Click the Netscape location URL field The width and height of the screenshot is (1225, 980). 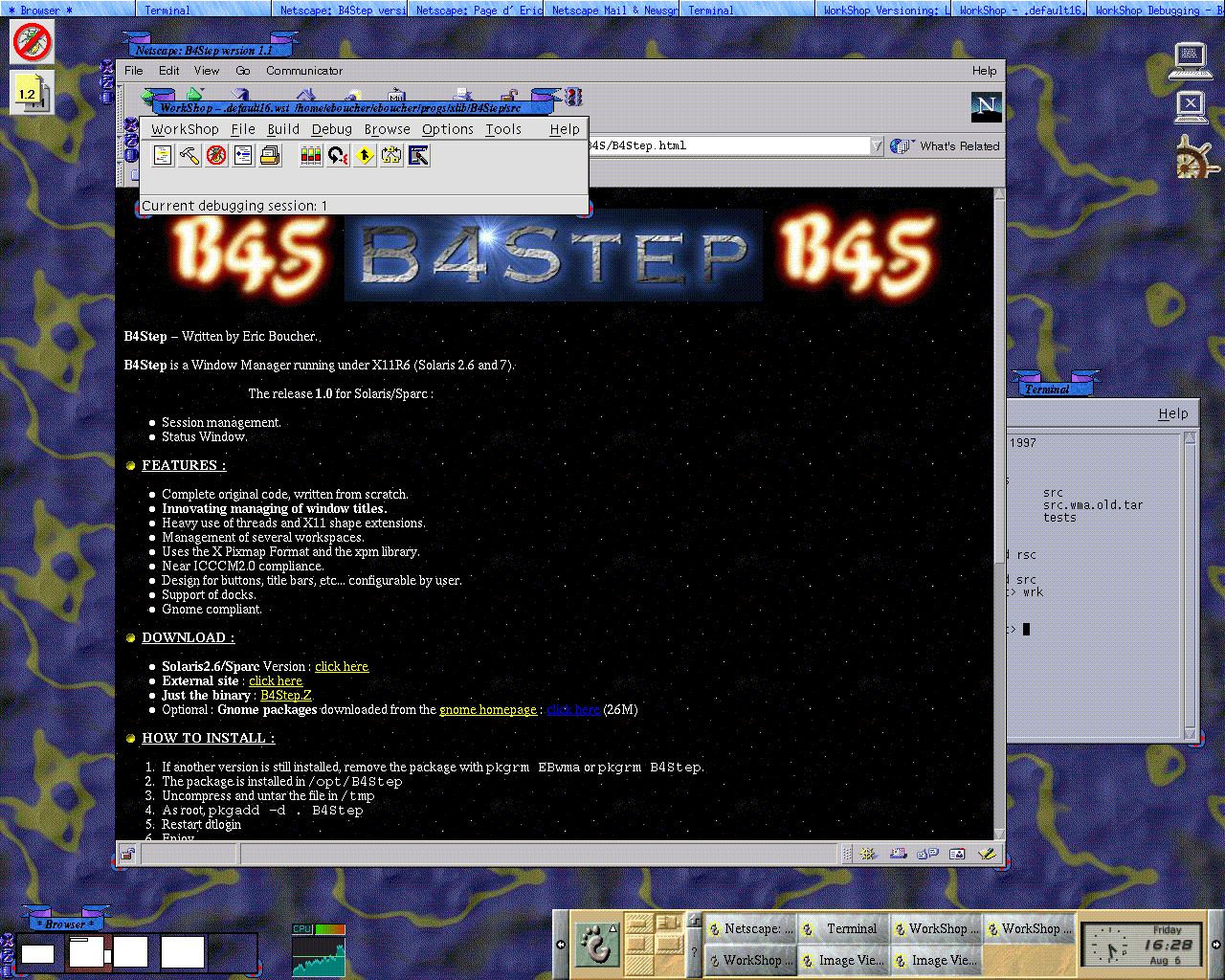pyautogui.click(x=727, y=145)
